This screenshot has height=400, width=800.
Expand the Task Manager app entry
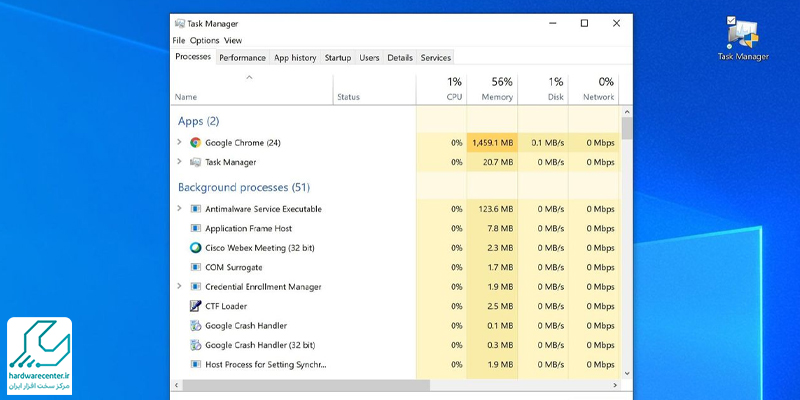pyautogui.click(x=179, y=162)
